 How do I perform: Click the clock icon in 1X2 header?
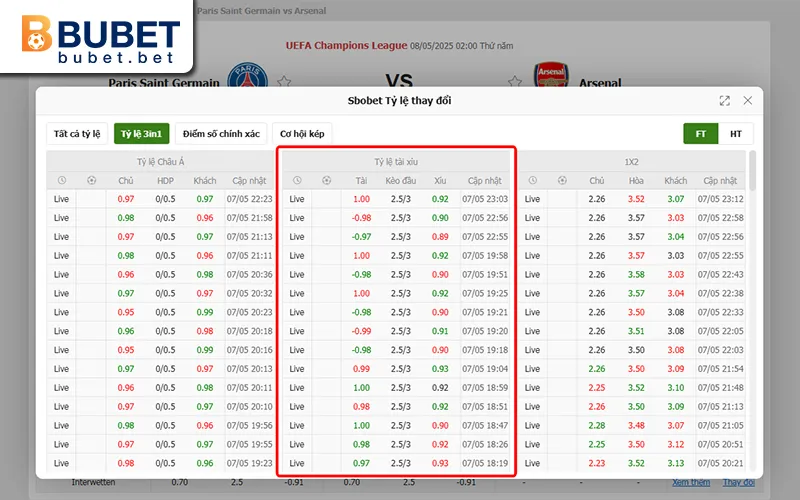533,180
